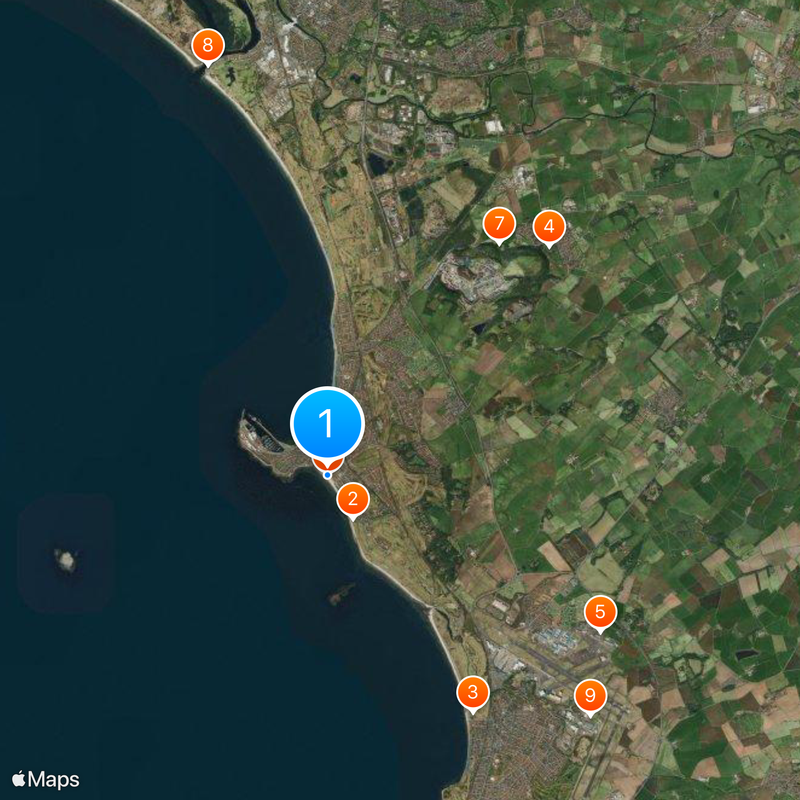Screen dimensions: 800x800
Task: Open the orange pin numbered 2
Action: click(353, 500)
